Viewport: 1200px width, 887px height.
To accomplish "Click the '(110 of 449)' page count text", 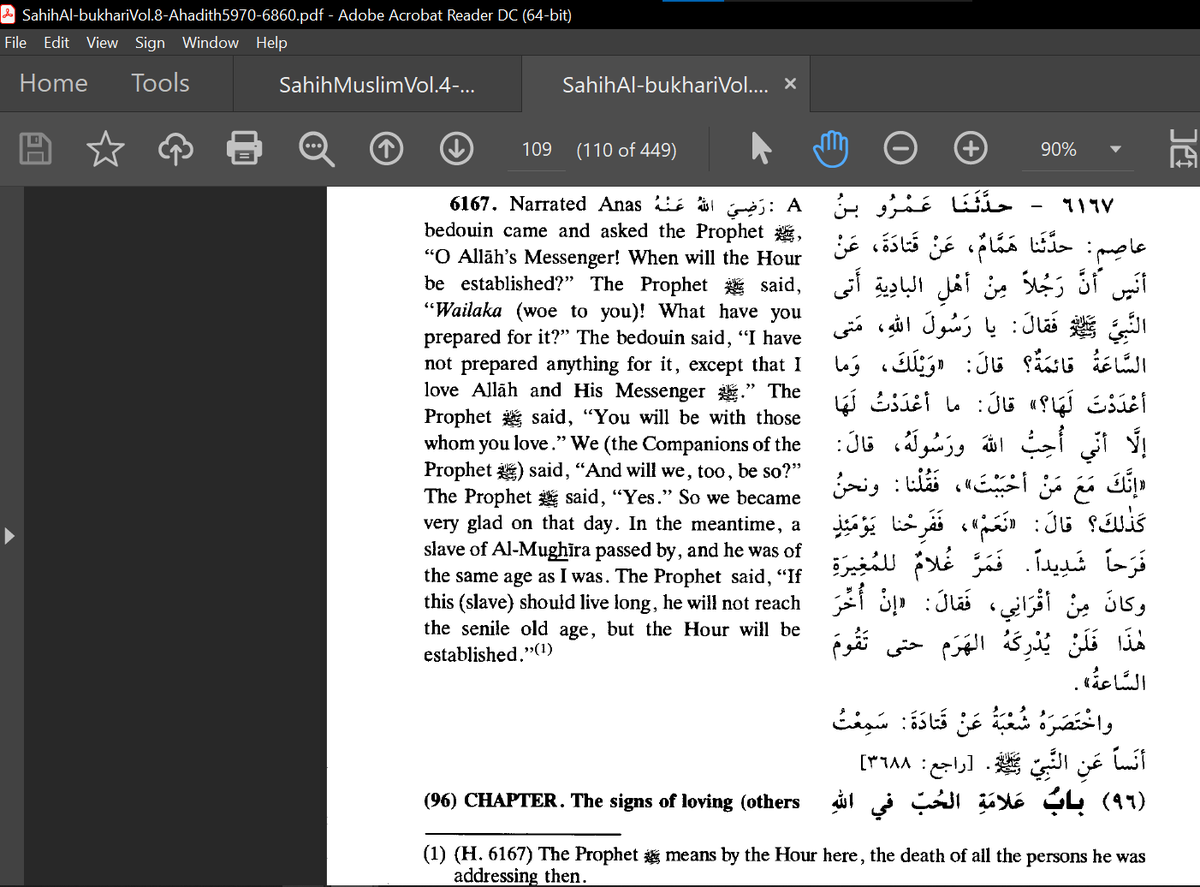I will coord(626,149).
